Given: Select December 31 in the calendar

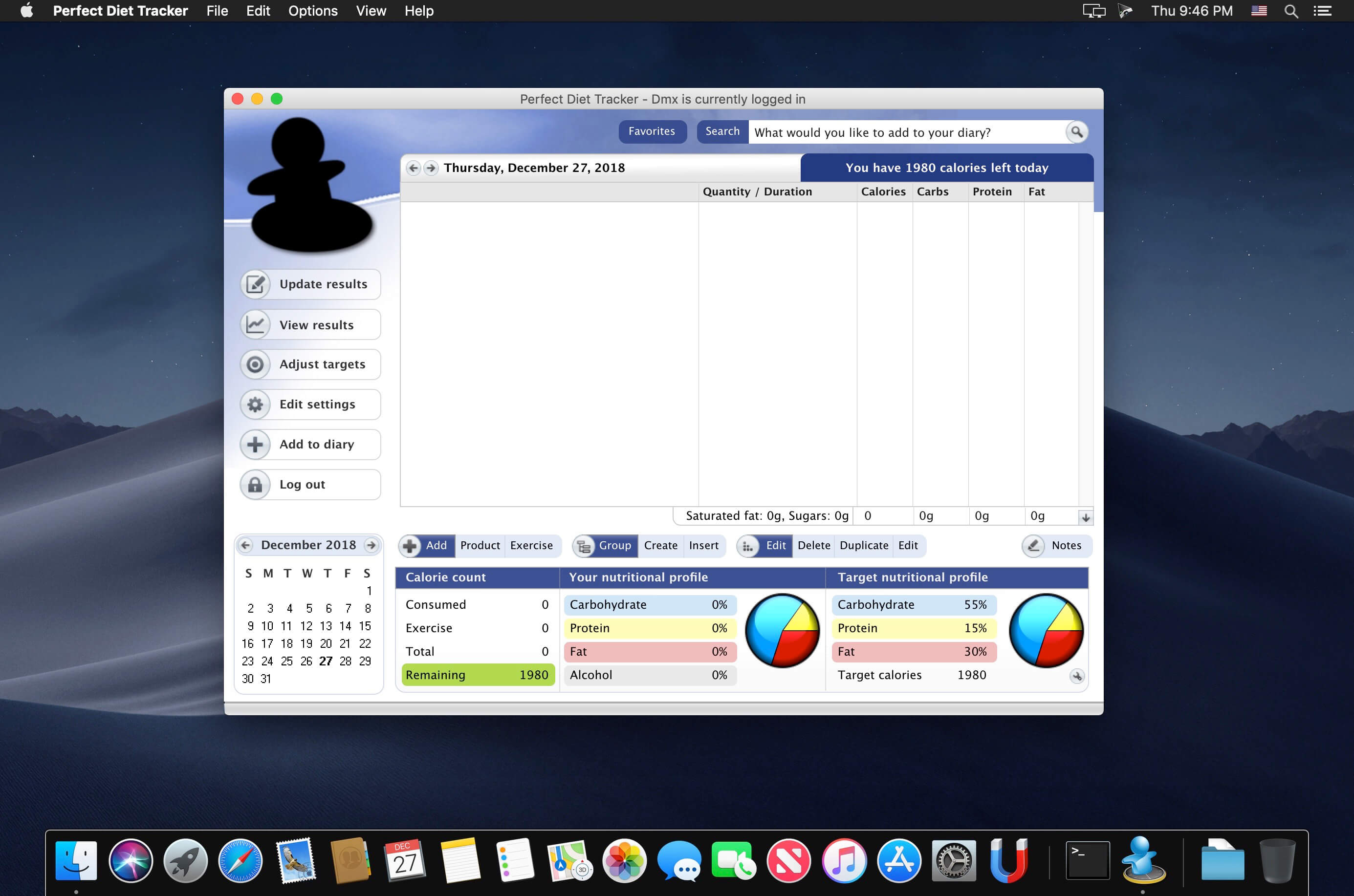Looking at the screenshot, I should (266, 679).
